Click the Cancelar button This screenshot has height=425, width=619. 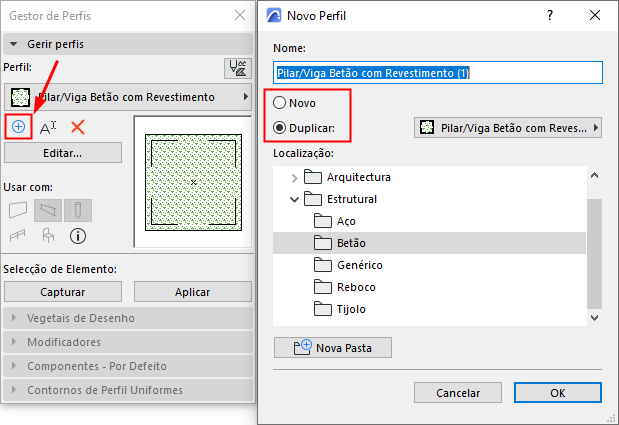(x=458, y=393)
